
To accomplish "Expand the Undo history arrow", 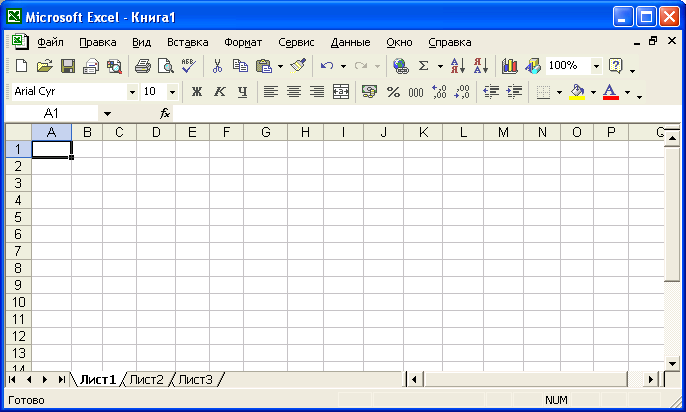I will click(x=343, y=66).
